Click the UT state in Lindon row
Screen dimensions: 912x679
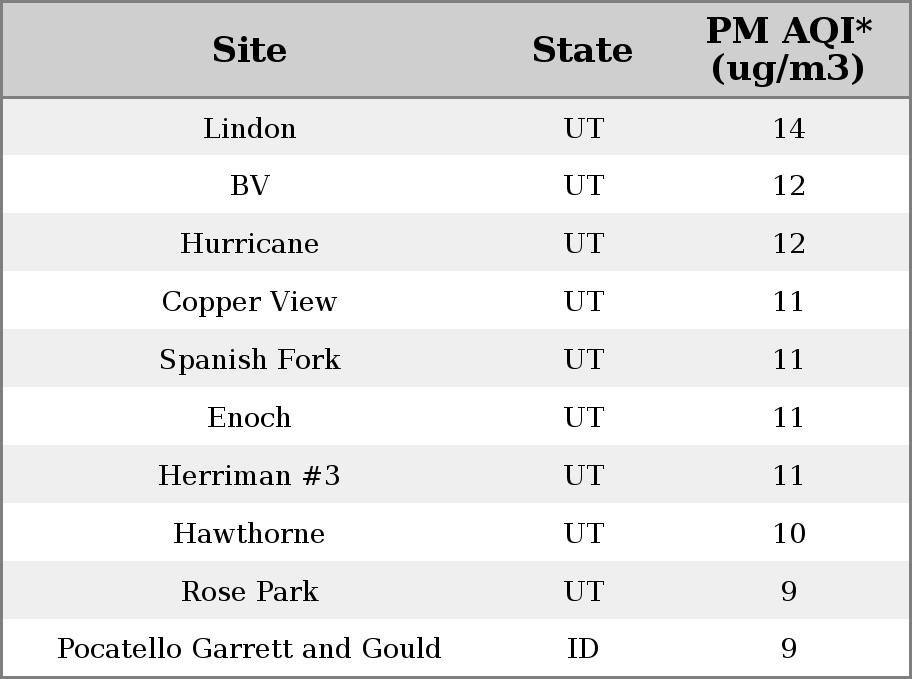point(583,128)
